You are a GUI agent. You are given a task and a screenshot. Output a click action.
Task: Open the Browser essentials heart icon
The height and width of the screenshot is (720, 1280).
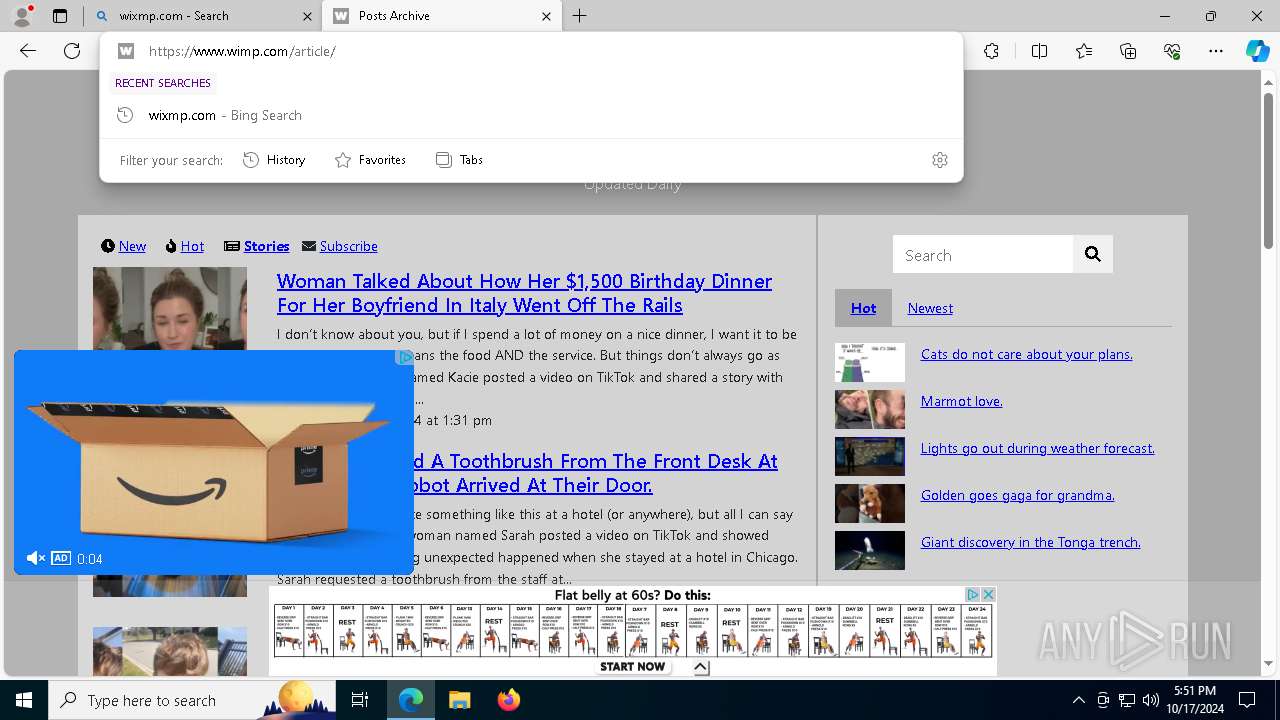(1172, 51)
